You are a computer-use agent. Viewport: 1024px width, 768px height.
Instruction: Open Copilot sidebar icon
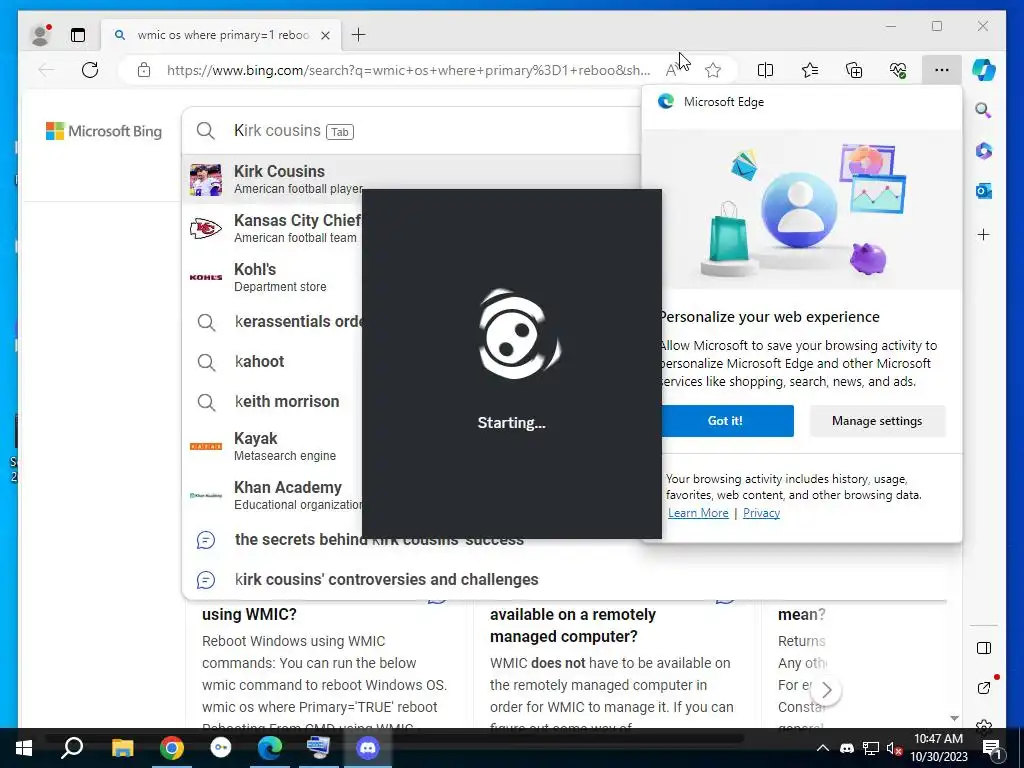tap(984, 70)
